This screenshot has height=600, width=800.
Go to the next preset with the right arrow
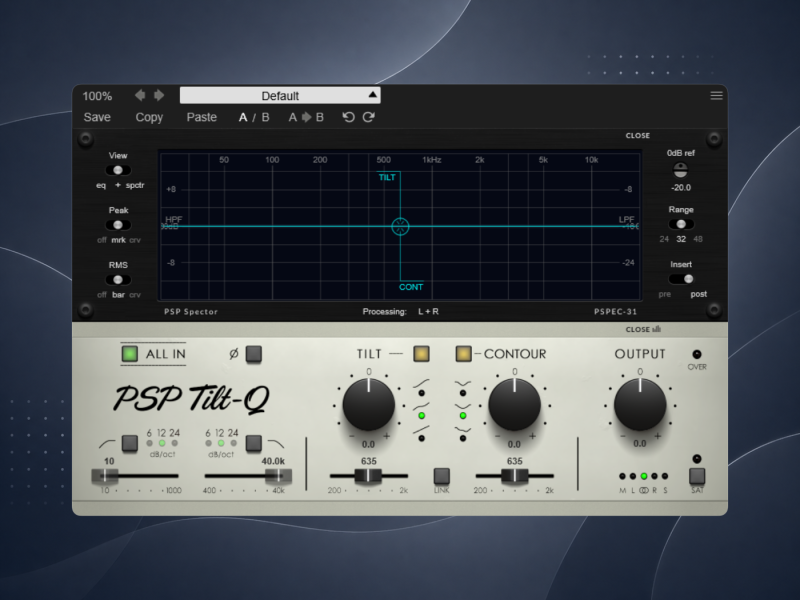159,95
